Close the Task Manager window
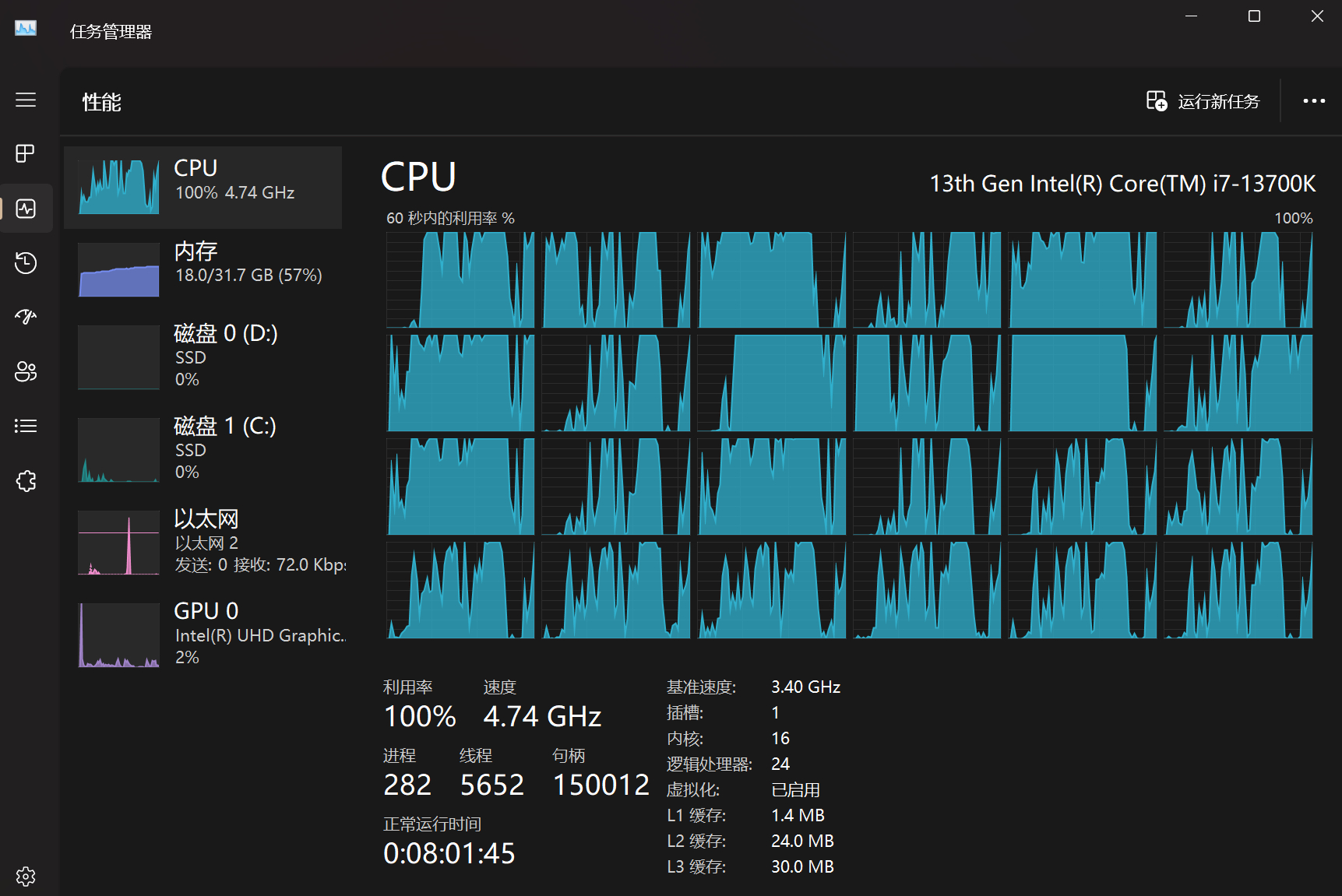The width and height of the screenshot is (1342, 896). (1317, 16)
